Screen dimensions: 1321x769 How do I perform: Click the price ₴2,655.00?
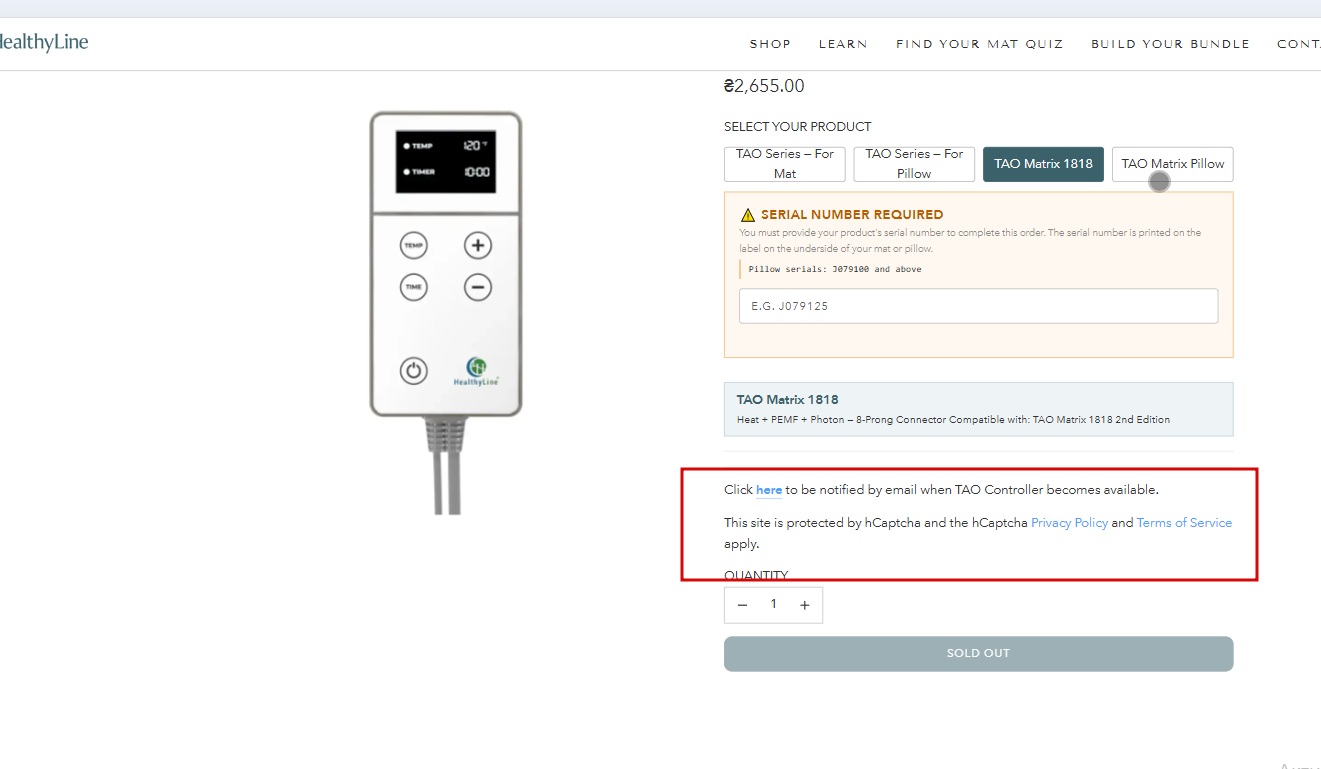[x=764, y=86]
